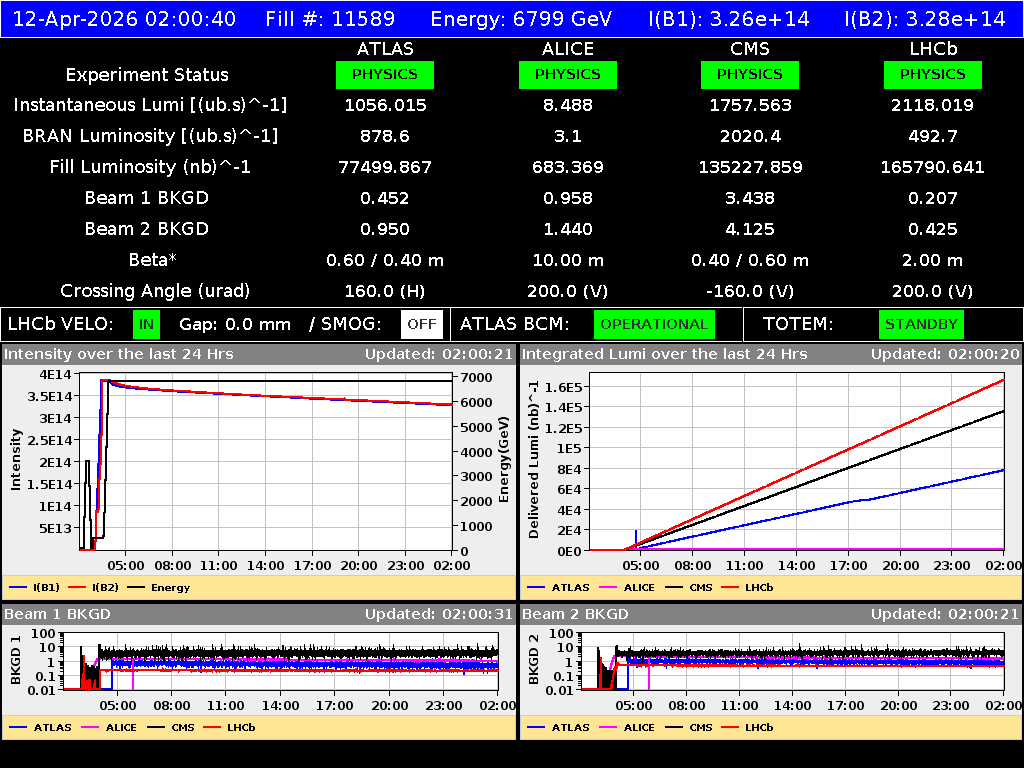The height and width of the screenshot is (768, 1024).
Task: Toggle the LHCb VELO IN status
Action: click(145, 324)
